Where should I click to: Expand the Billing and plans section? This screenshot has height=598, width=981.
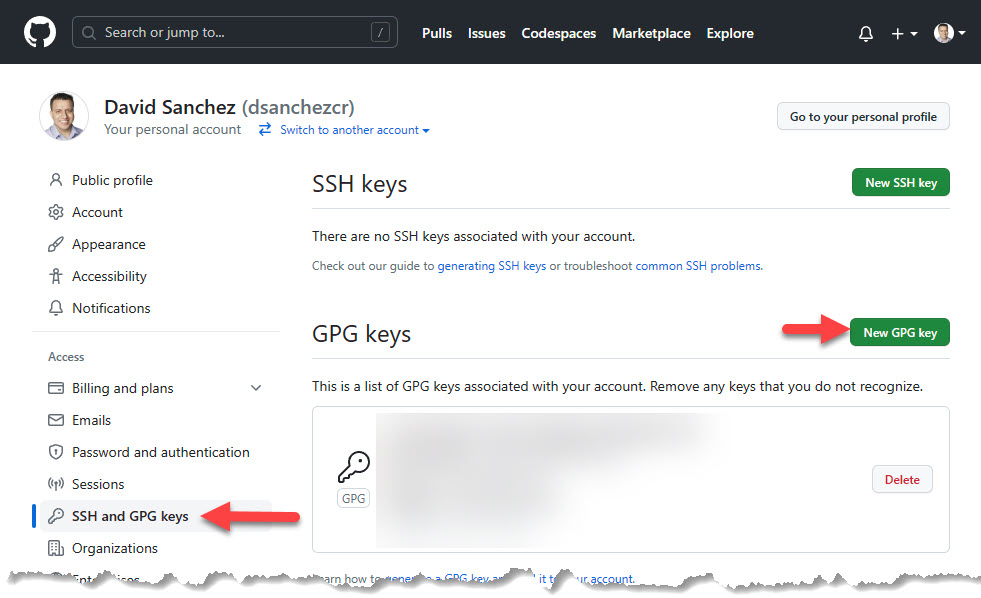point(256,389)
